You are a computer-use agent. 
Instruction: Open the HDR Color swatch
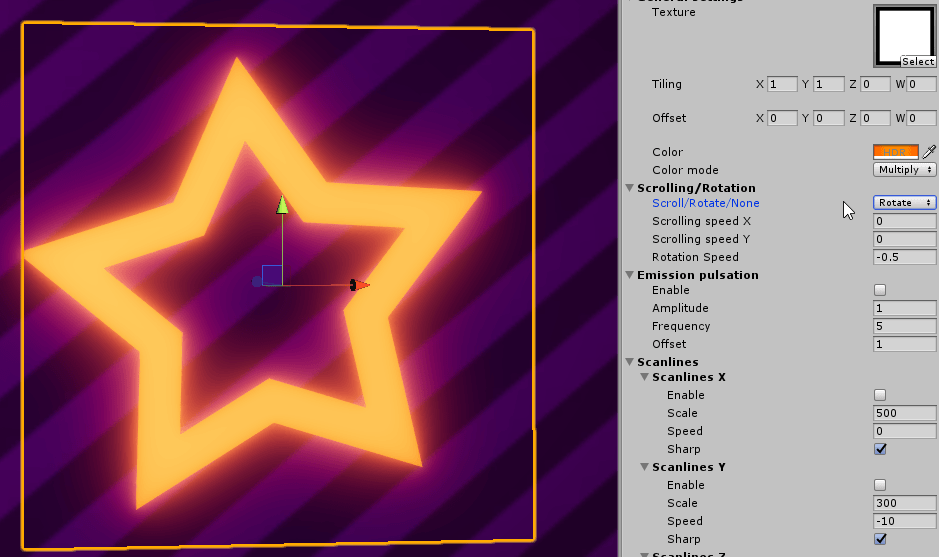click(895, 152)
